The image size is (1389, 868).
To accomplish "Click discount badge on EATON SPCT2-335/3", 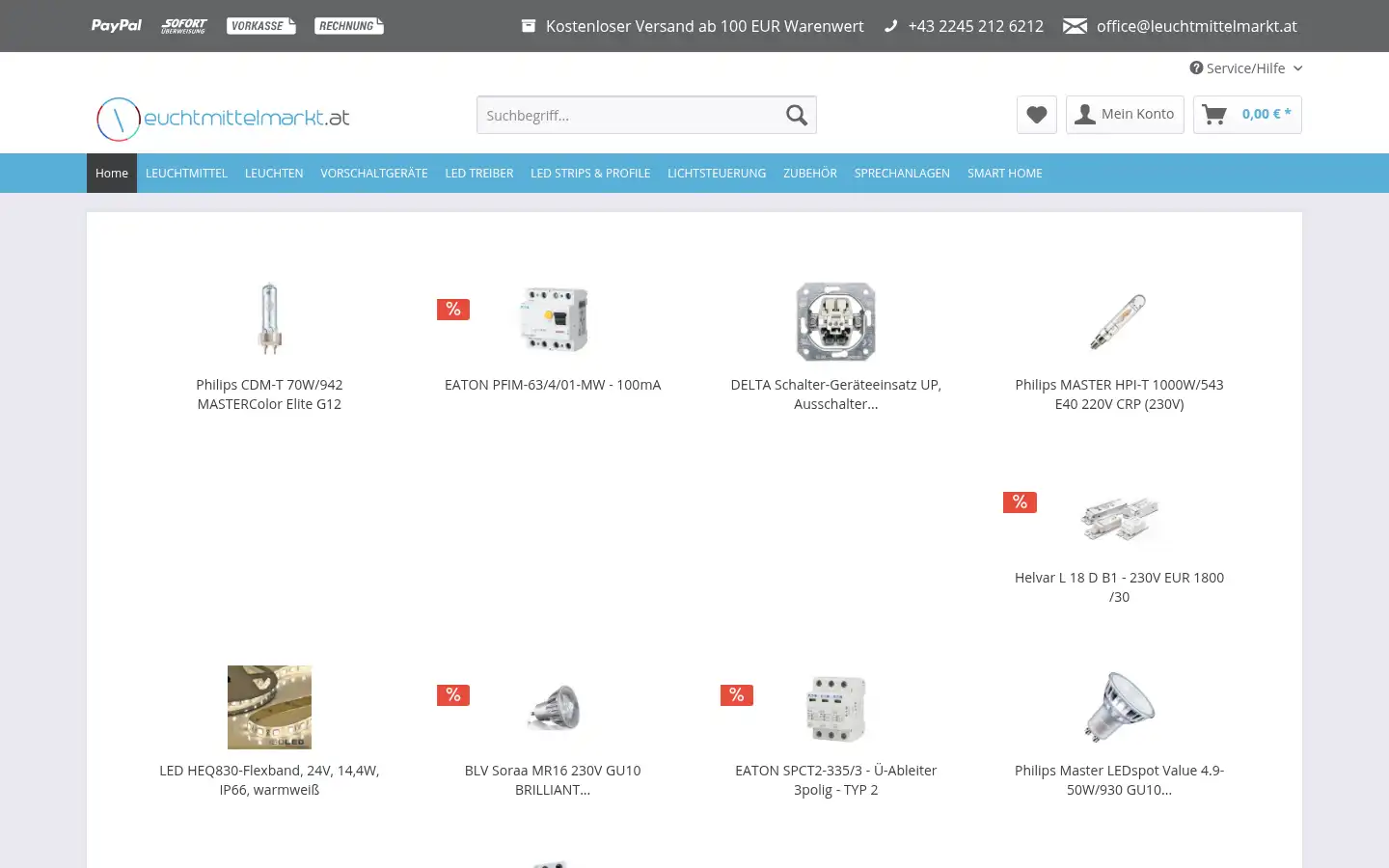I will [737, 694].
